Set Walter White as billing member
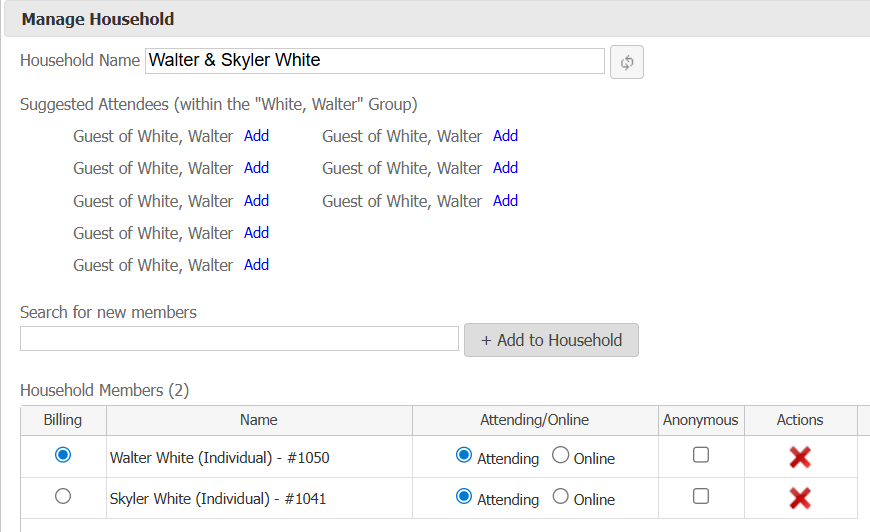The height and width of the screenshot is (532, 870). point(63,455)
